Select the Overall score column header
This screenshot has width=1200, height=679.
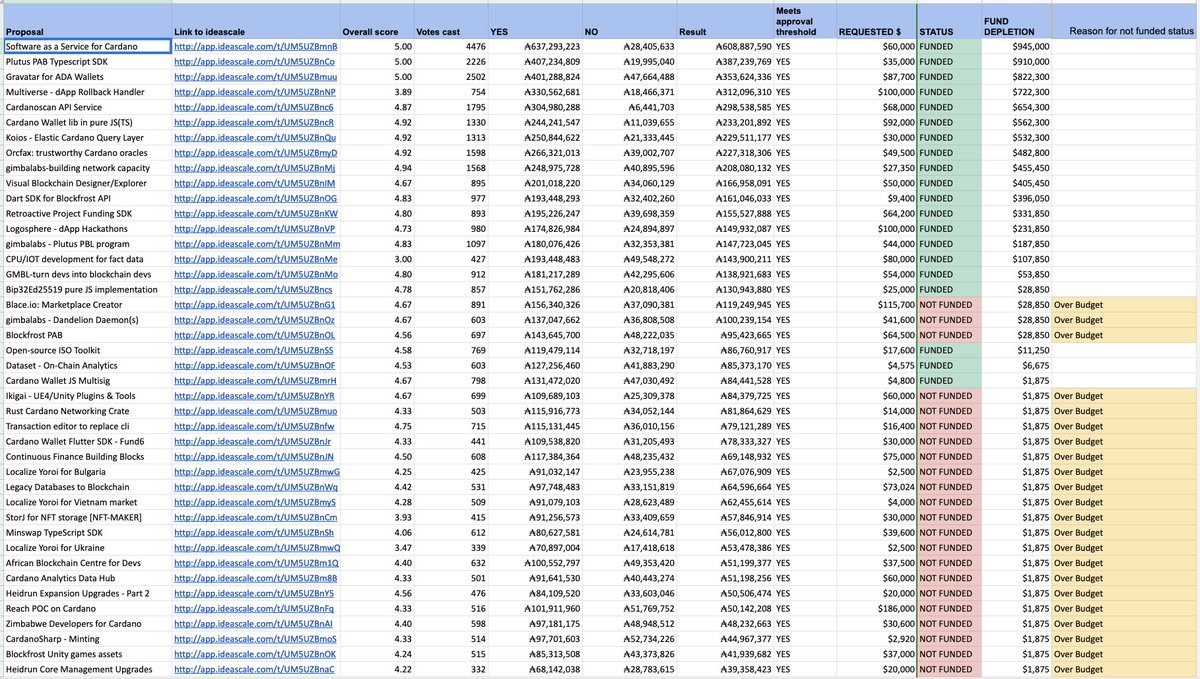click(x=377, y=21)
